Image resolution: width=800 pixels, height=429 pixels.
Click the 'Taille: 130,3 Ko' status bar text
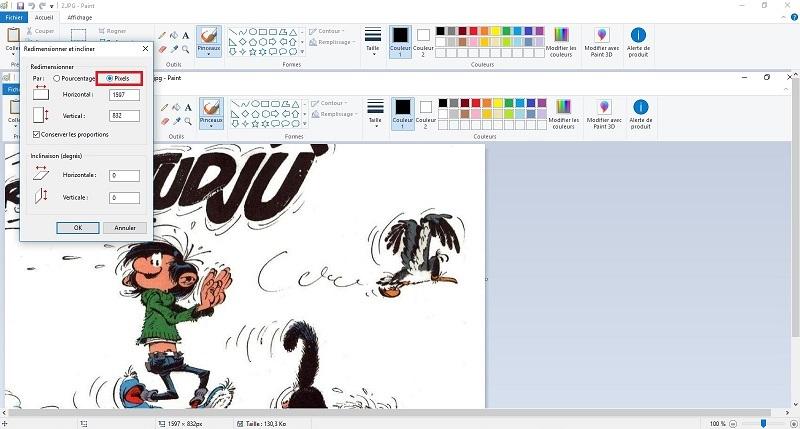tap(266, 423)
